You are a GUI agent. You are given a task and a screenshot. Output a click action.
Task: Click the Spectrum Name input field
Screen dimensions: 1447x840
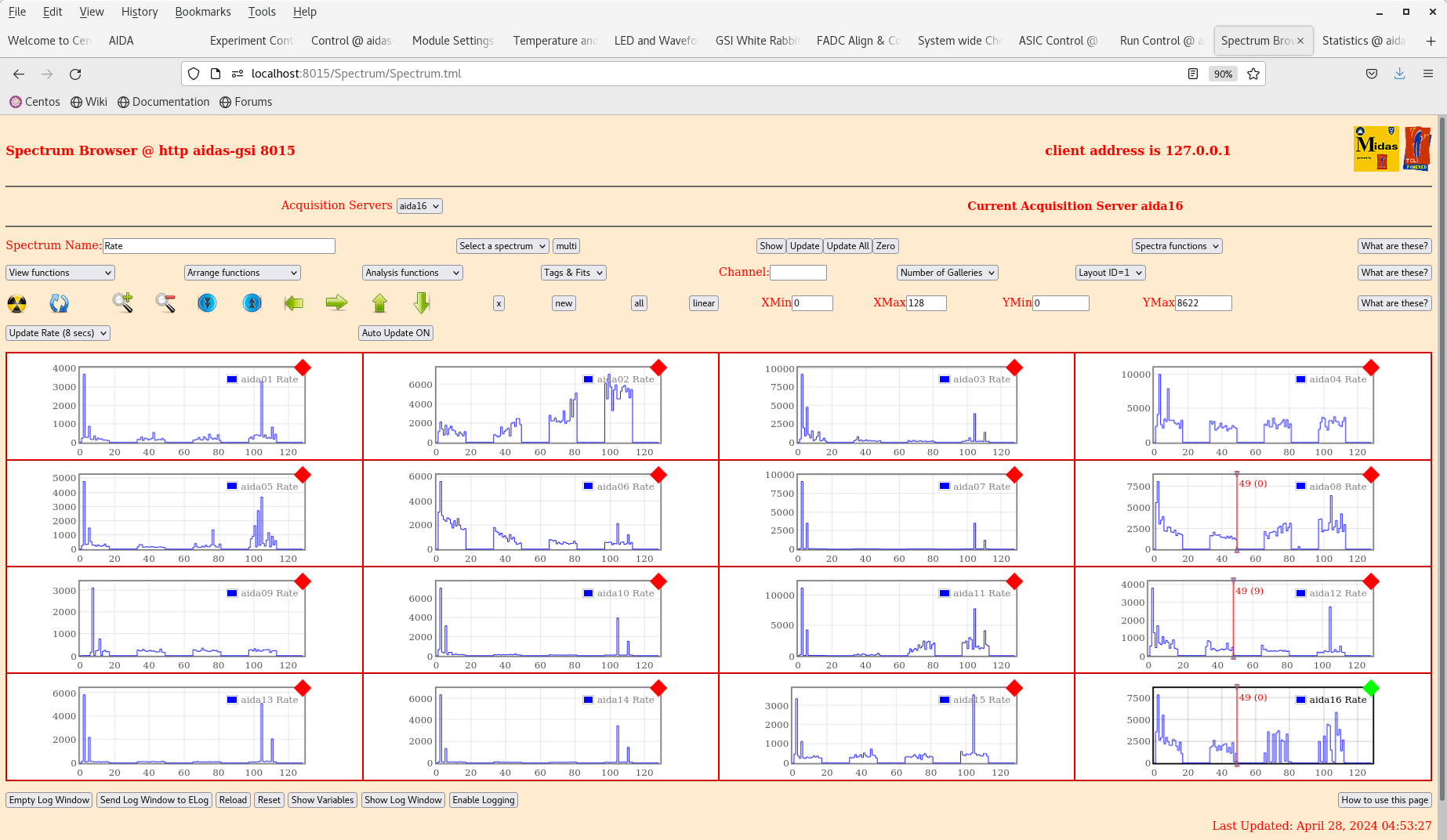click(x=219, y=246)
